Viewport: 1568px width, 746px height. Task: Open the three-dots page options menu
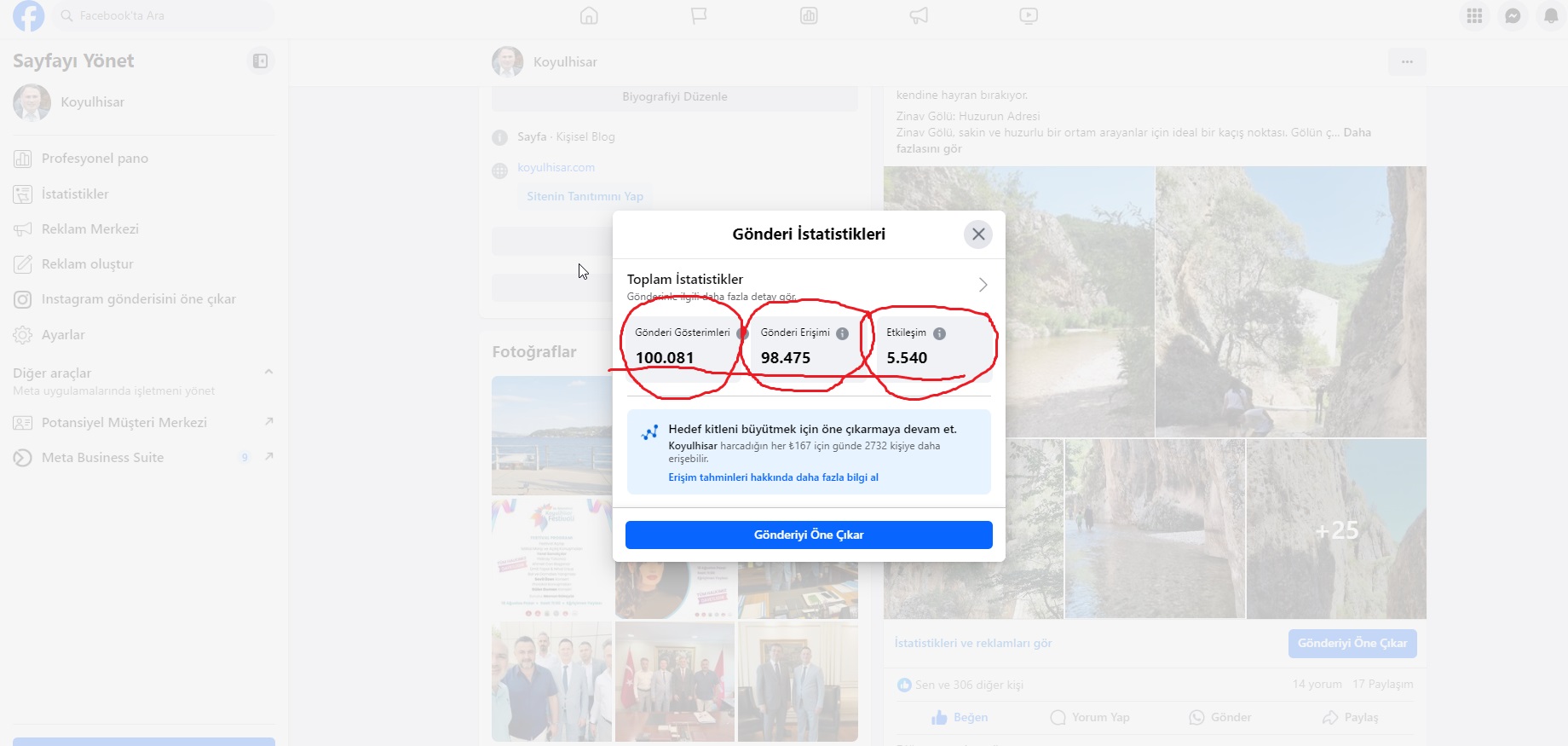[x=1407, y=61]
